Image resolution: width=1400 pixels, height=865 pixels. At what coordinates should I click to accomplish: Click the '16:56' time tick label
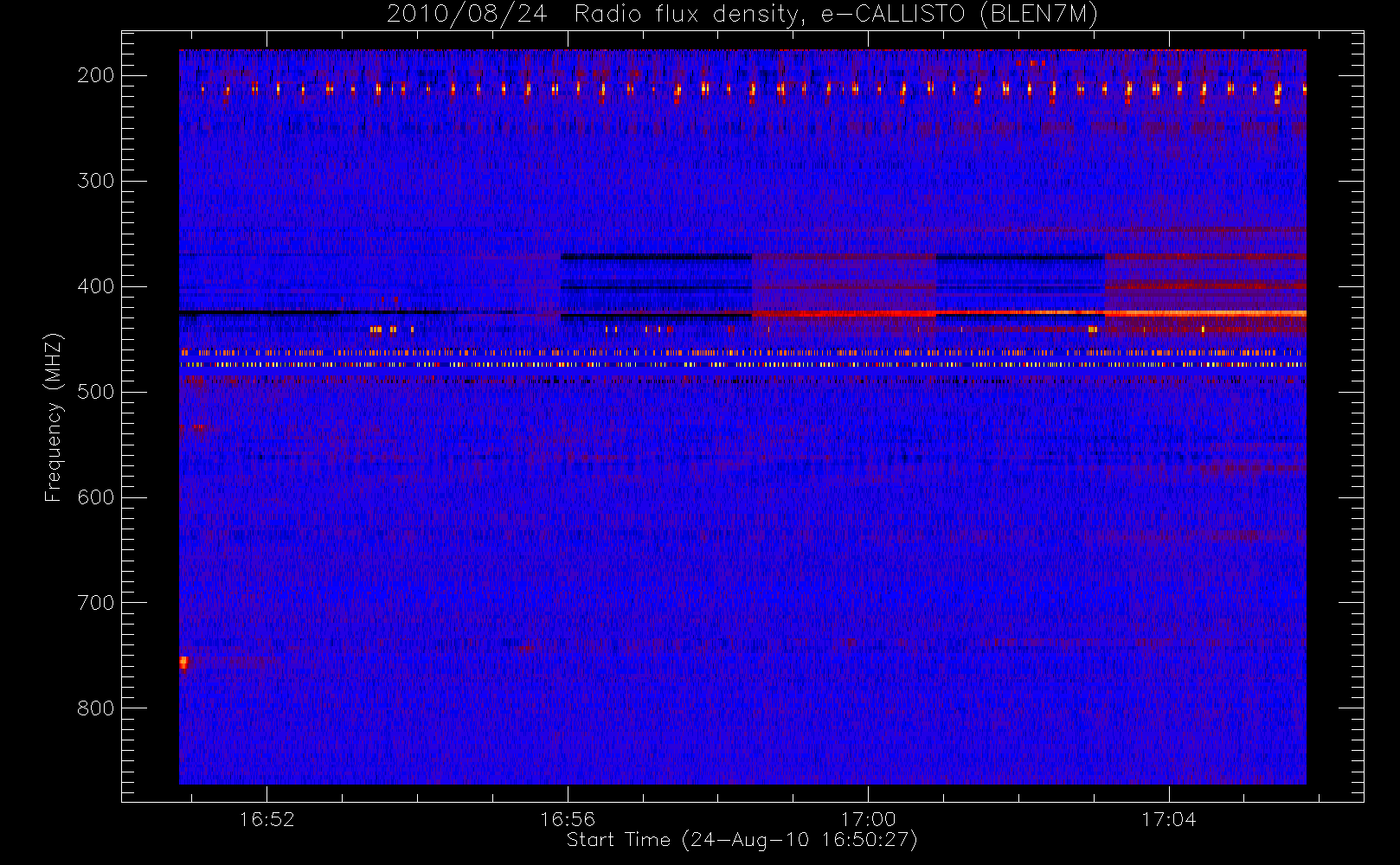coord(568,819)
